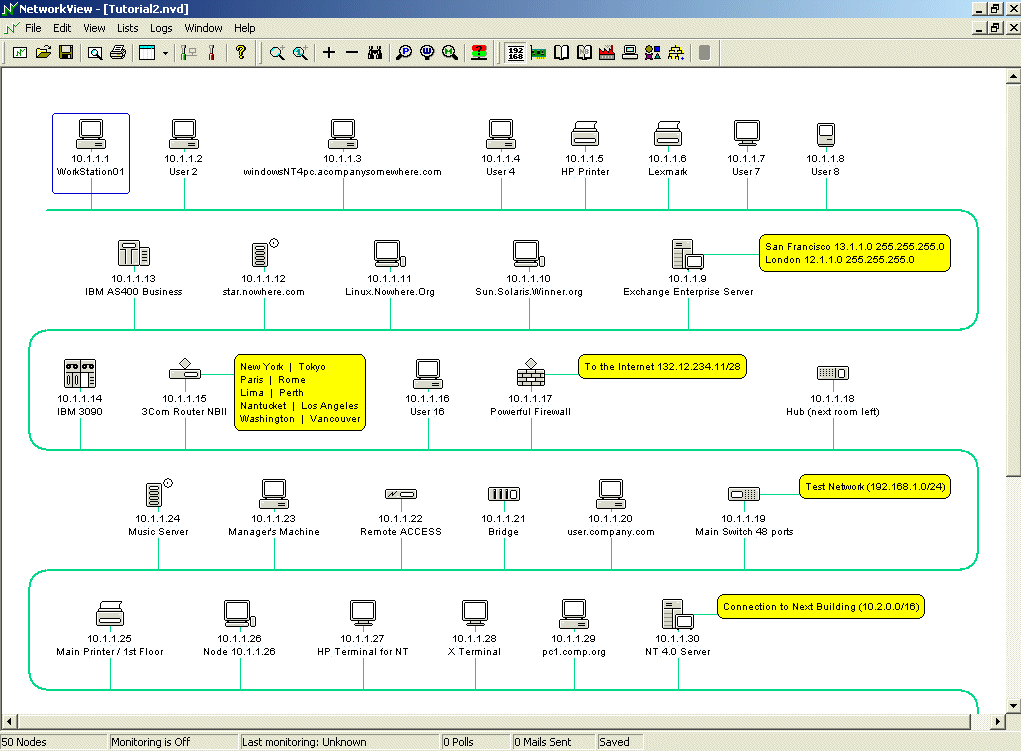Click the Connection to Next Building note
Image resolution: width=1021 pixels, height=751 pixels.
coord(822,607)
